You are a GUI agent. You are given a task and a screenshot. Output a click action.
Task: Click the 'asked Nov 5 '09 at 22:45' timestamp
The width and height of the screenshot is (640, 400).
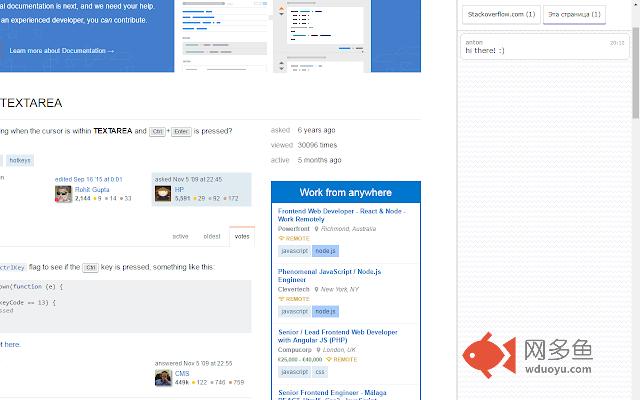click(189, 179)
